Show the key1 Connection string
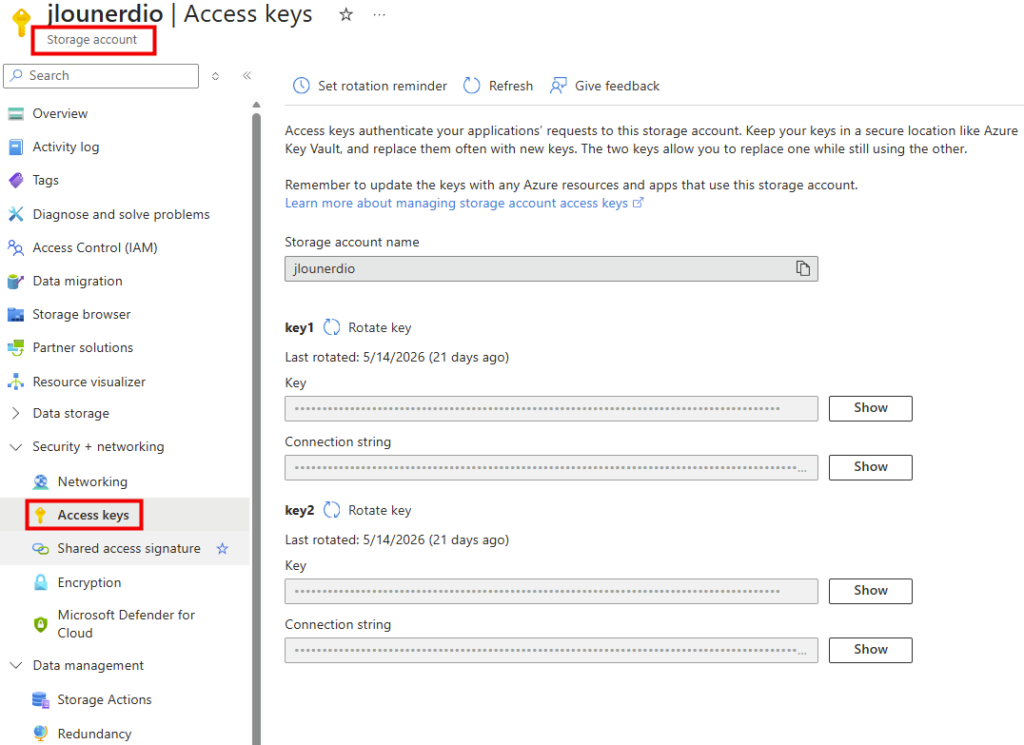This screenshot has width=1024, height=745. click(x=871, y=467)
